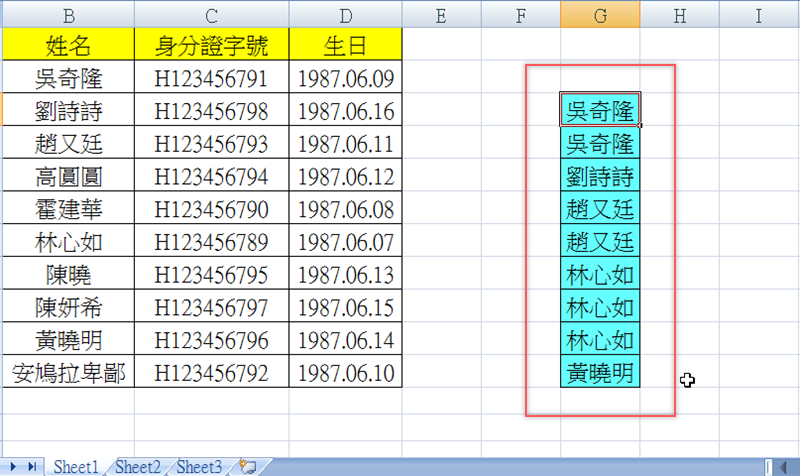Select the 安鳩拉卑鄙 name cell

(x=68, y=372)
